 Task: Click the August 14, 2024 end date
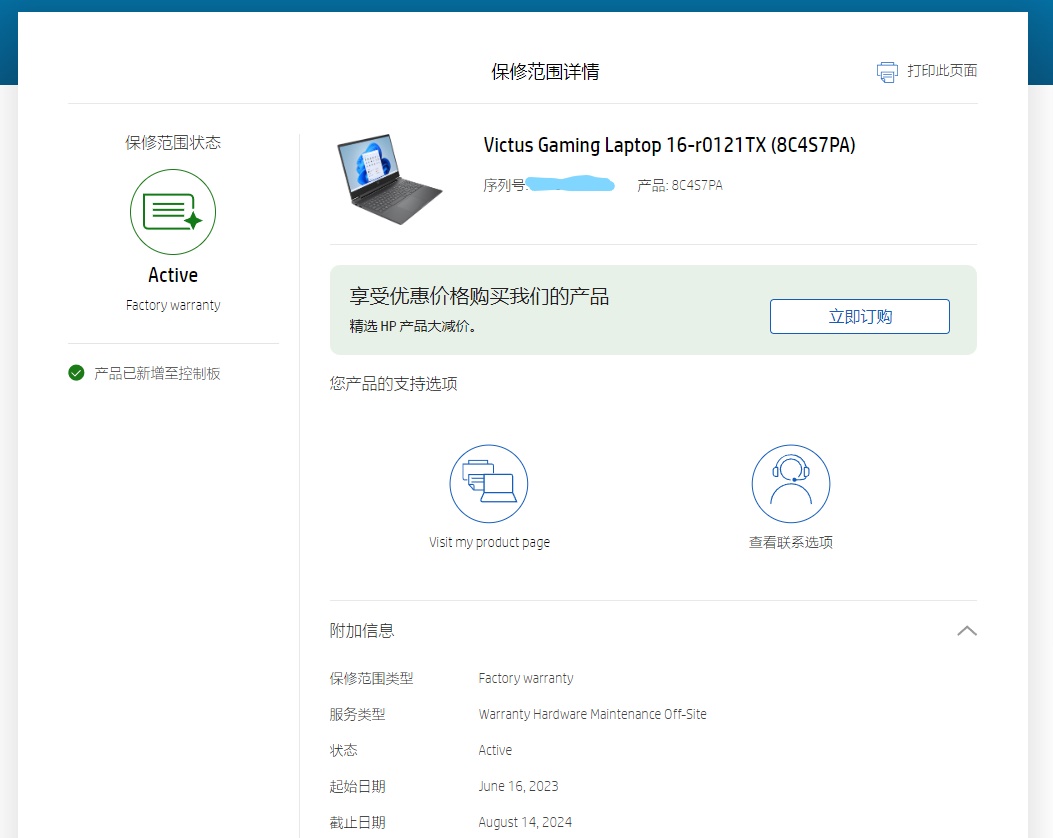point(525,823)
